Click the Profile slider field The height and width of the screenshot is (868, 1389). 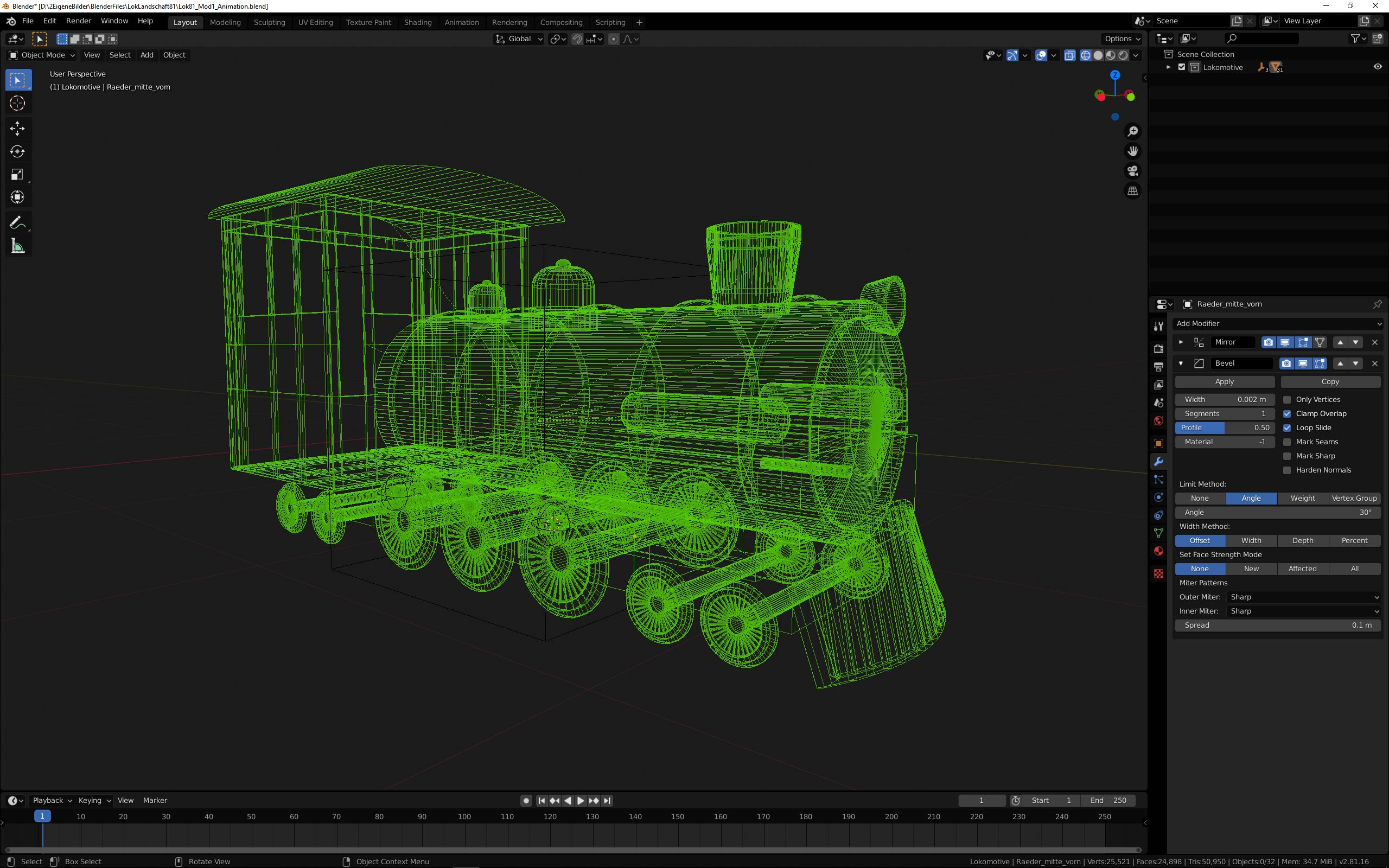[x=1224, y=427]
